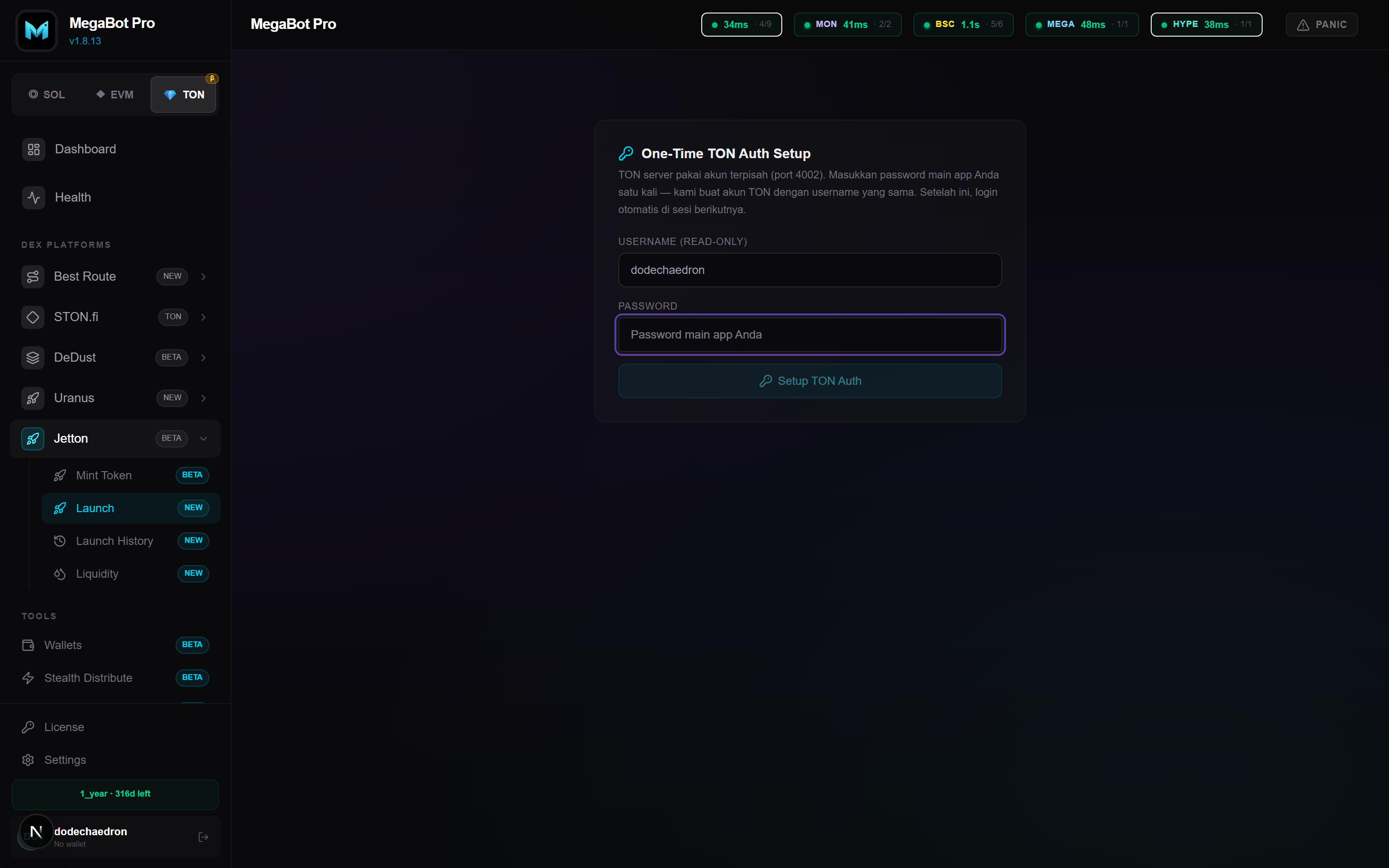Click the NEW badge next to Uranus
Viewport: 1389px width, 868px height.
click(x=172, y=398)
